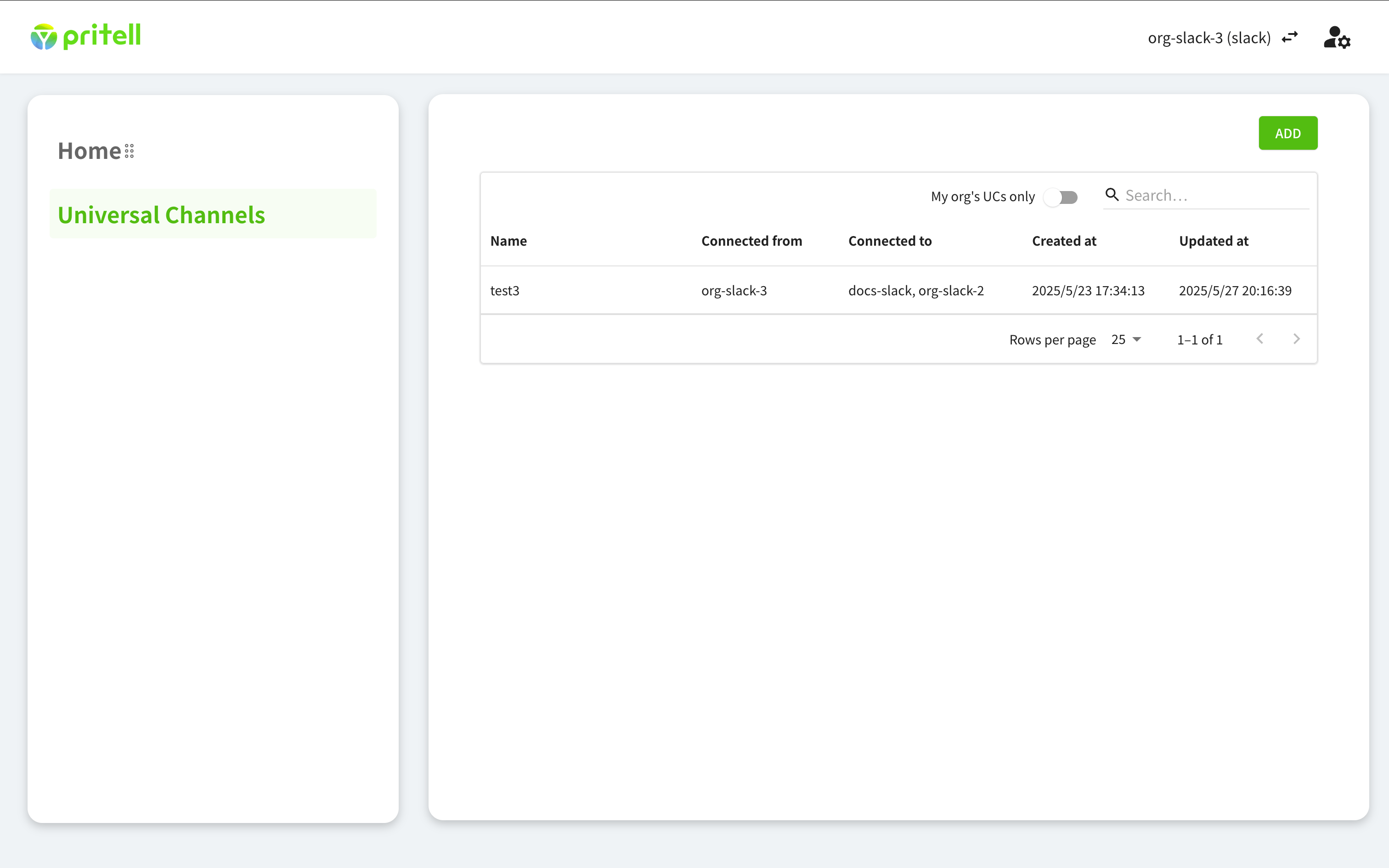
Task: Click the pritell logo
Action: [x=85, y=37]
